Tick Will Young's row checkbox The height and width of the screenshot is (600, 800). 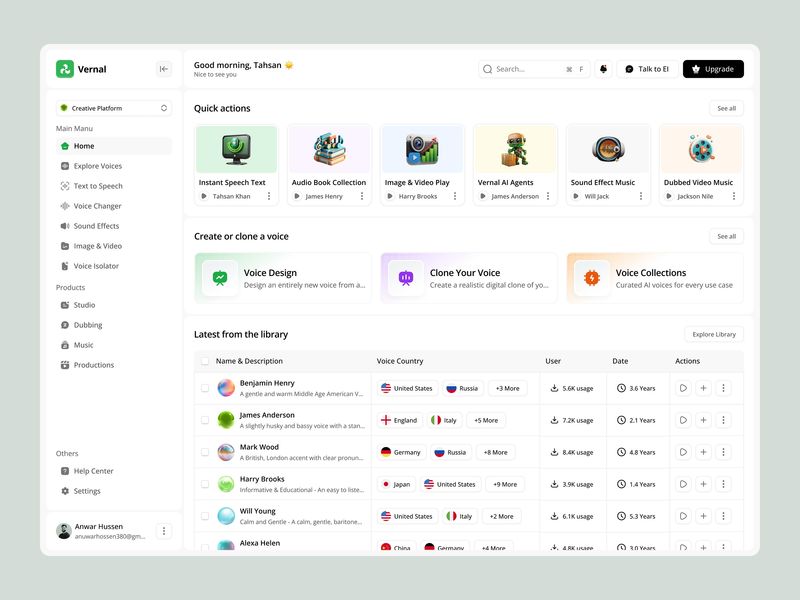point(205,516)
